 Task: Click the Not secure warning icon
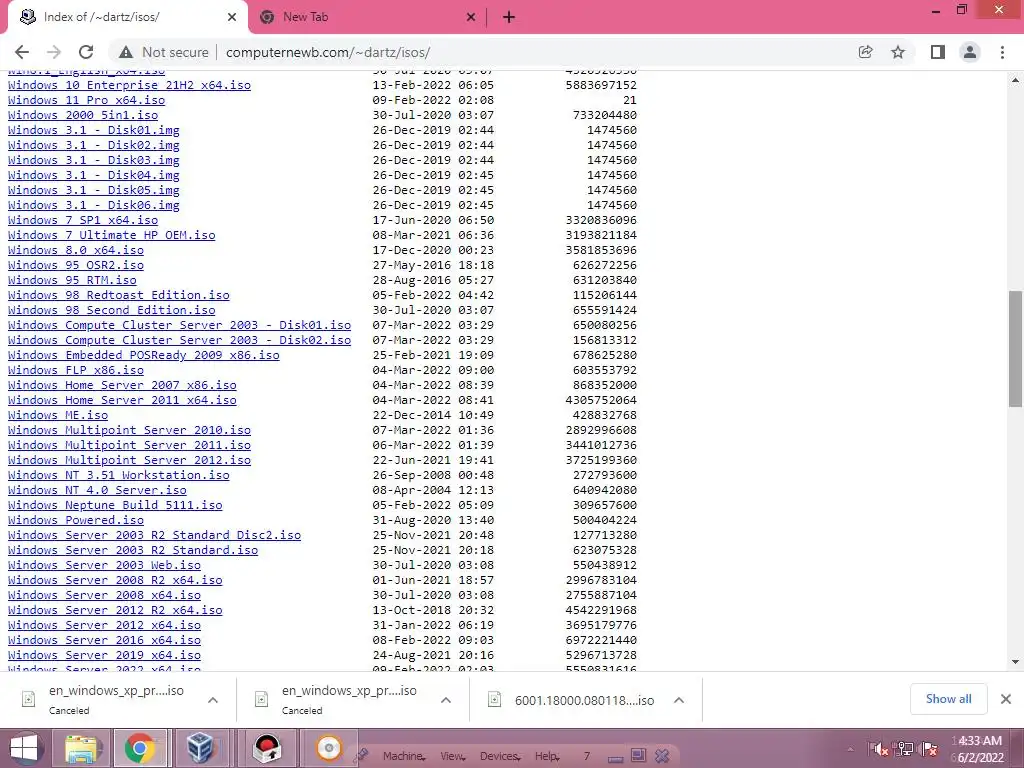pyautogui.click(x=126, y=52)
